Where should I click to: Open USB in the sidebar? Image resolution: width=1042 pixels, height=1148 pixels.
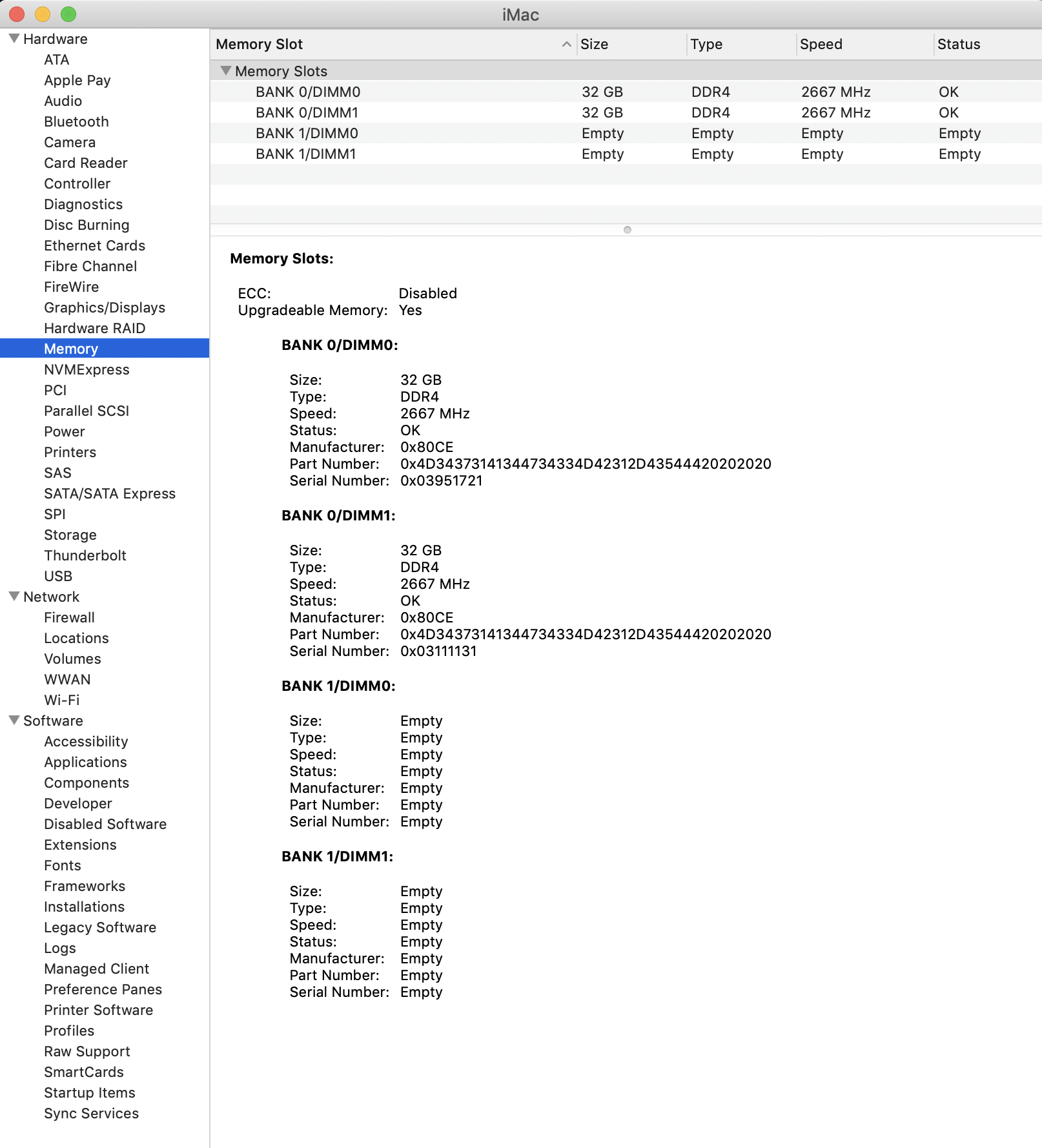(58, 576)
